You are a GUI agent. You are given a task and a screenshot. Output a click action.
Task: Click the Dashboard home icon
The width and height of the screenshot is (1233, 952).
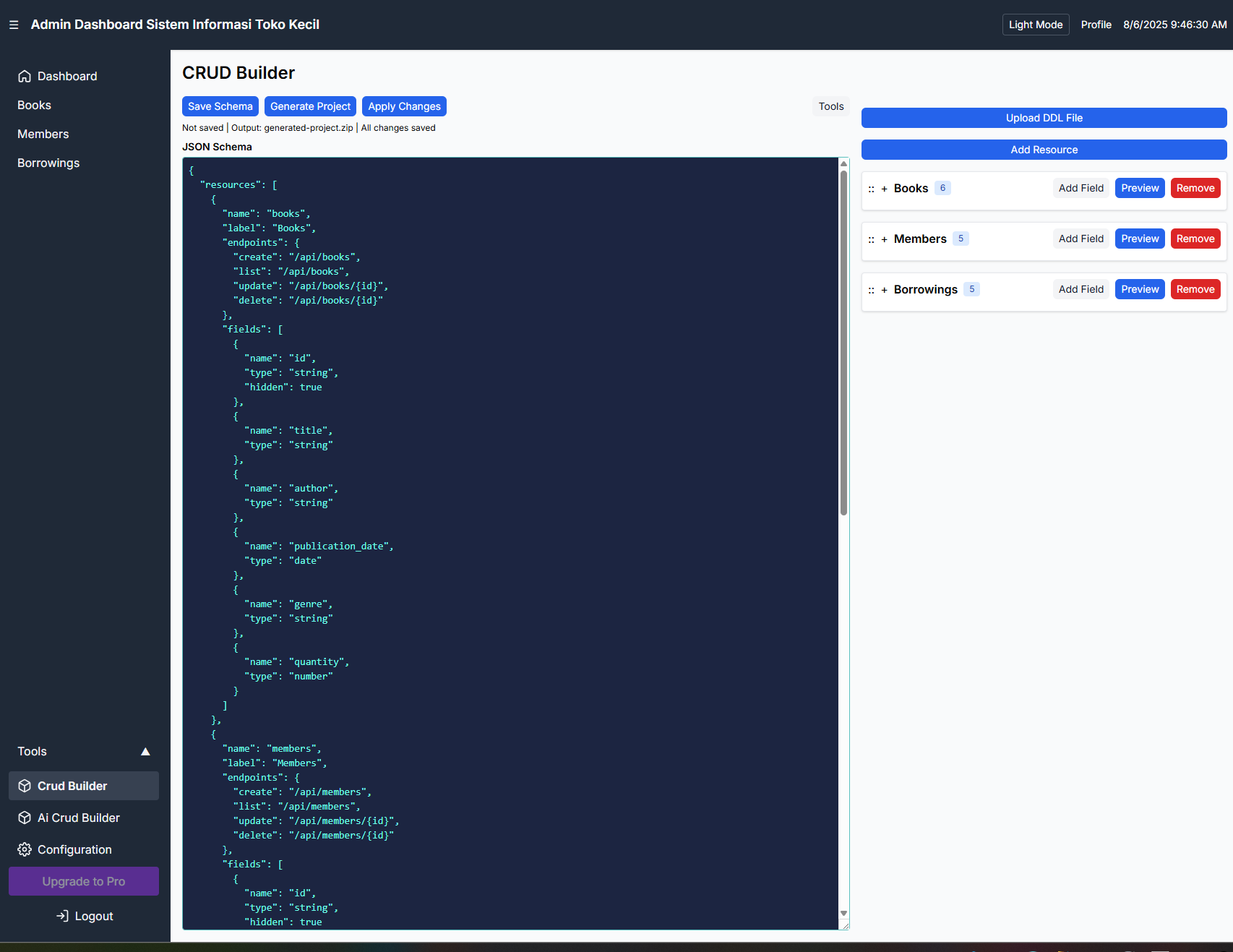pyautogui.click(x=25, y=77)
